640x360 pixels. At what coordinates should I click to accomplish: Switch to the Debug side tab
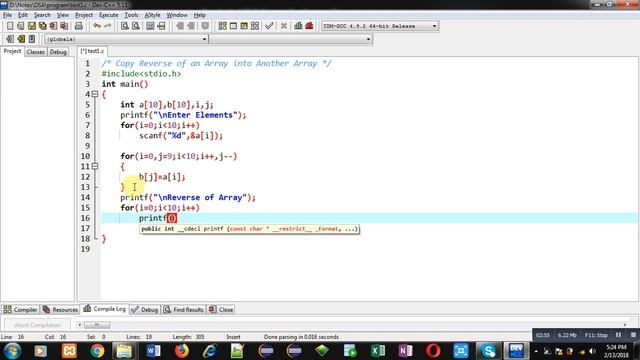point(58,52)
